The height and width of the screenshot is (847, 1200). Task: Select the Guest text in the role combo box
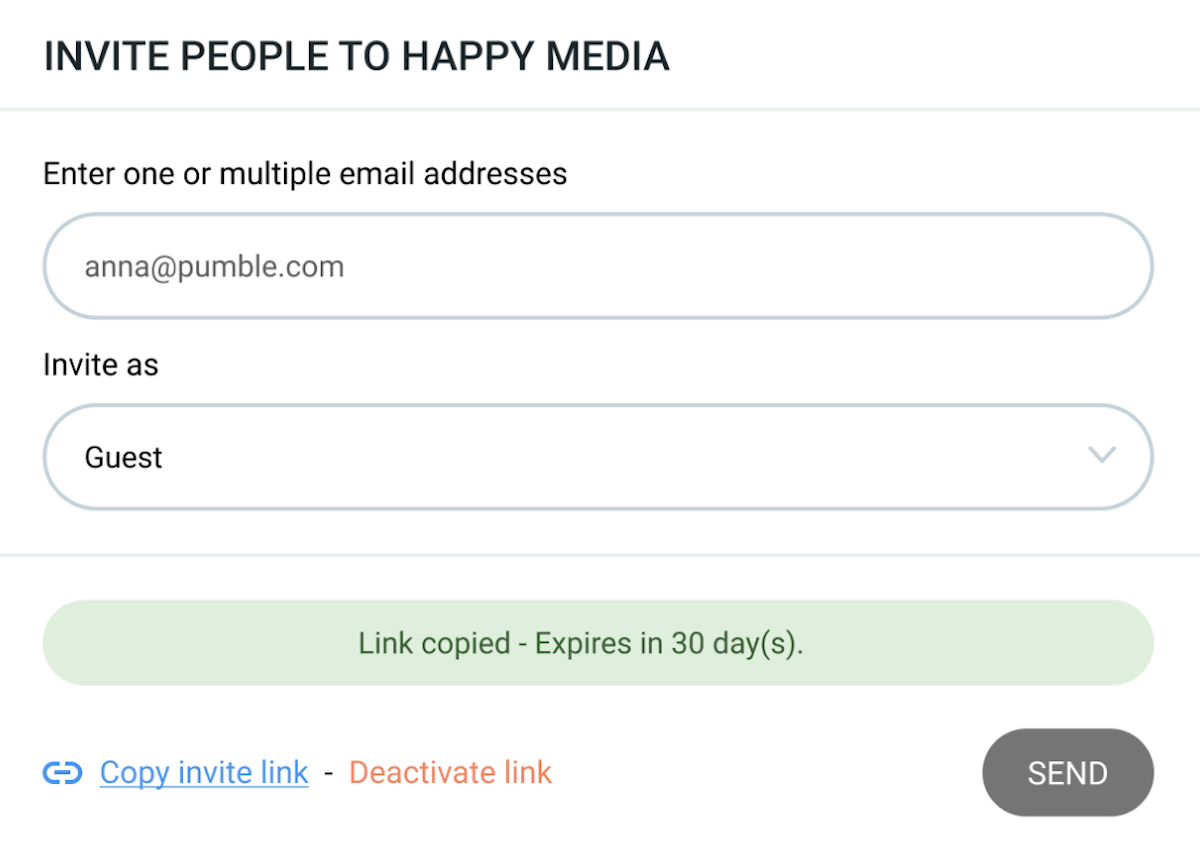(124, 457)
